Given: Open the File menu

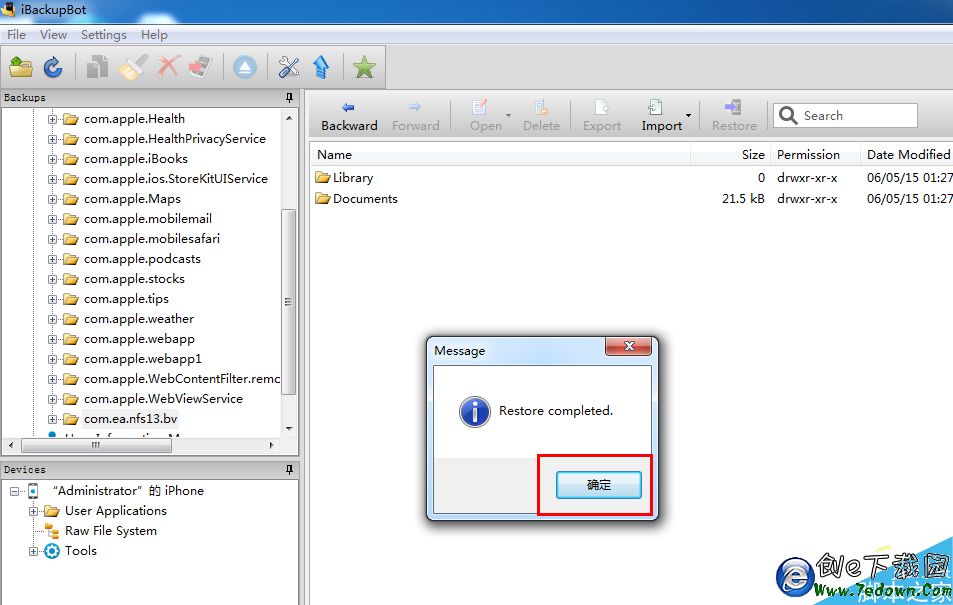Looking at the screenshot, I should pyautogui.click(x=16, y=35).
